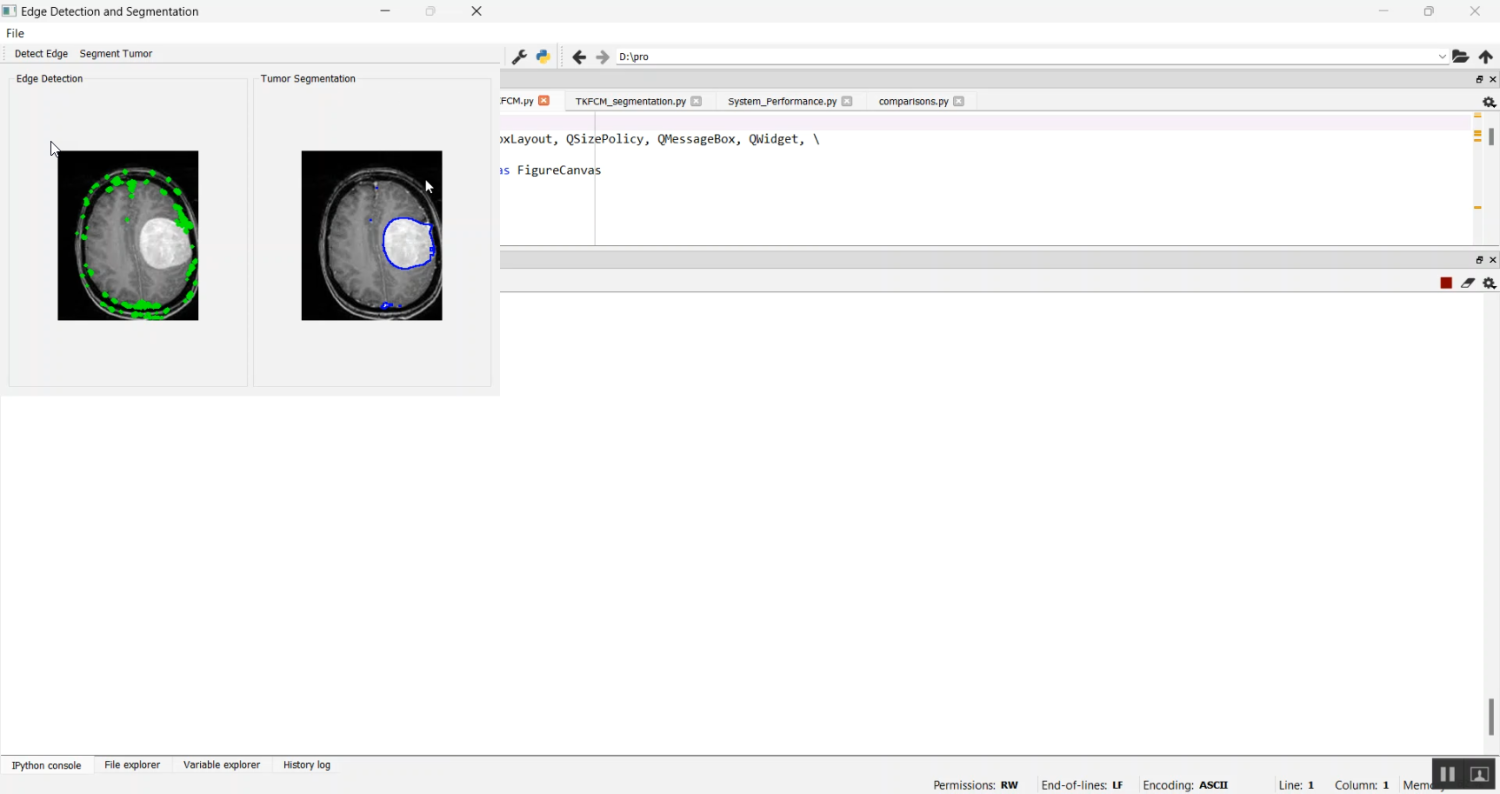Image resolution: width=1500 pixels, height=794 pixels.
Task: Close the comparisons.py tab
Action: click(x=959, y=101)
